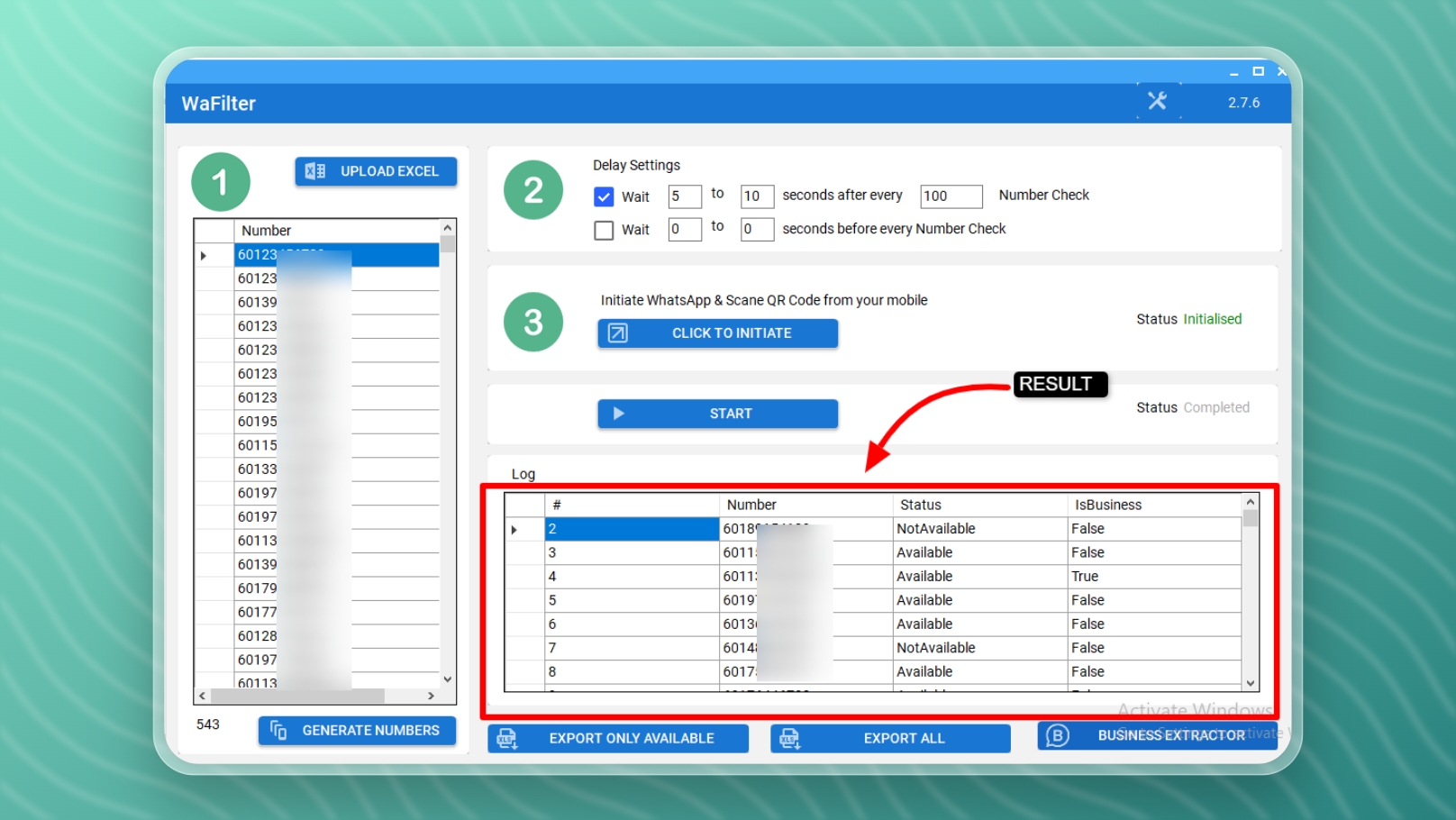Select log row number 4
1456x820 pixels.
pyautogui.click(x=631, y=577)
